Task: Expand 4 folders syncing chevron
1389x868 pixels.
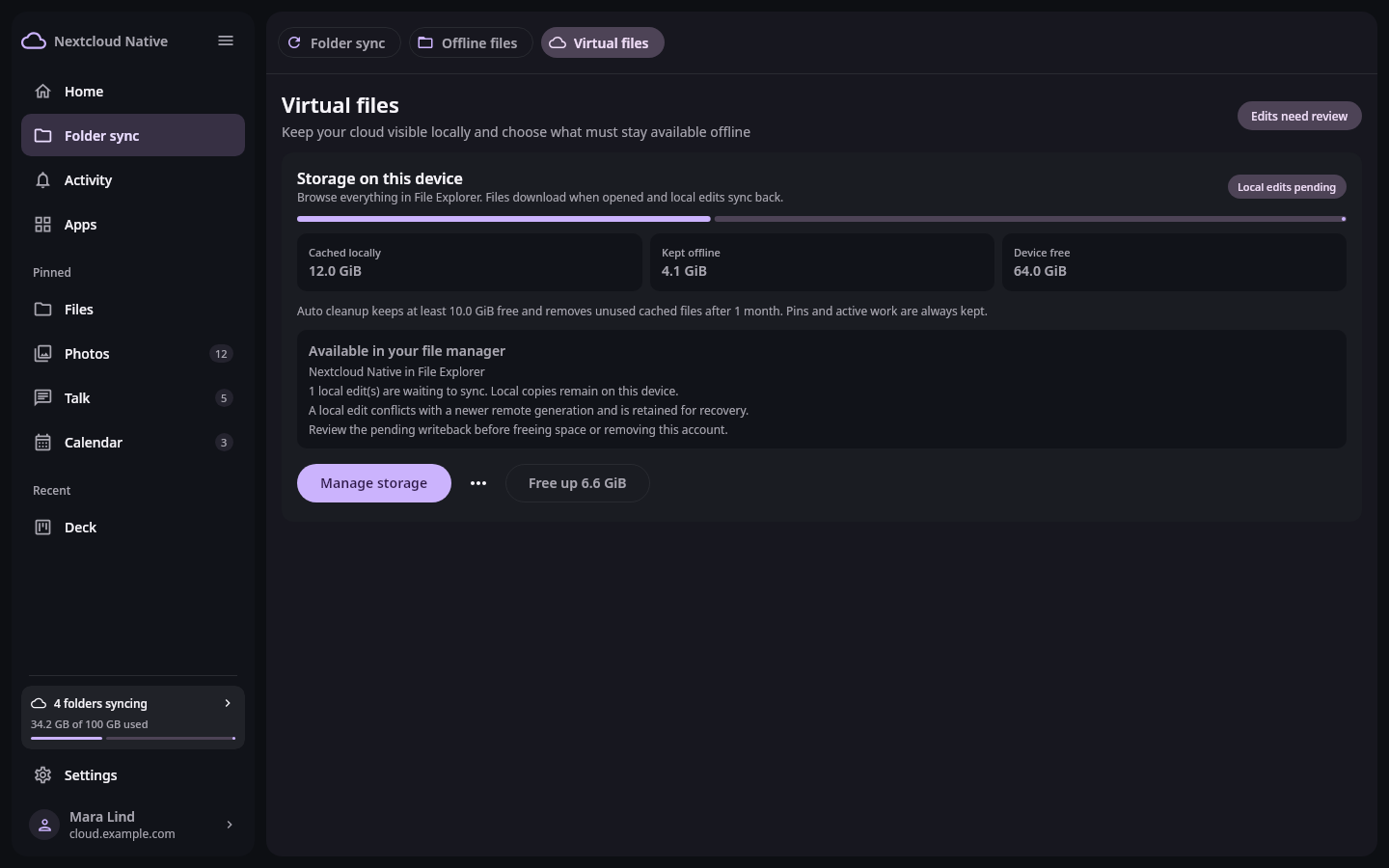Action: click(x=228, y=703)
